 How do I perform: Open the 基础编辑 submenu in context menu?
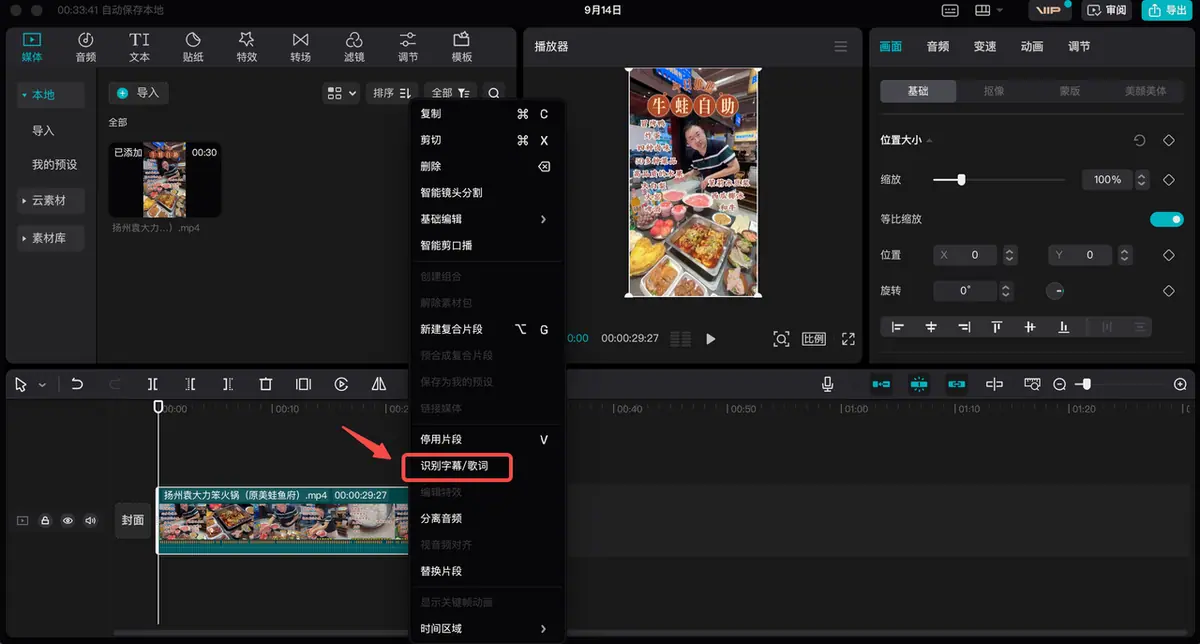click(488, 219)
